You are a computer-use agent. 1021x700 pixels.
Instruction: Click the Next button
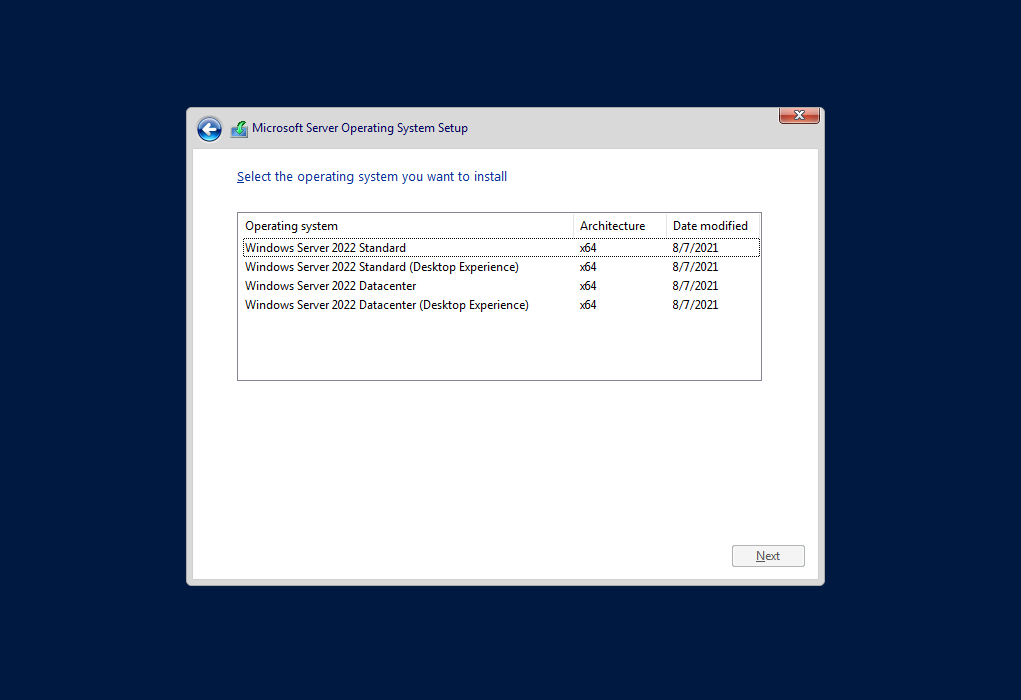tap(767, 555)
